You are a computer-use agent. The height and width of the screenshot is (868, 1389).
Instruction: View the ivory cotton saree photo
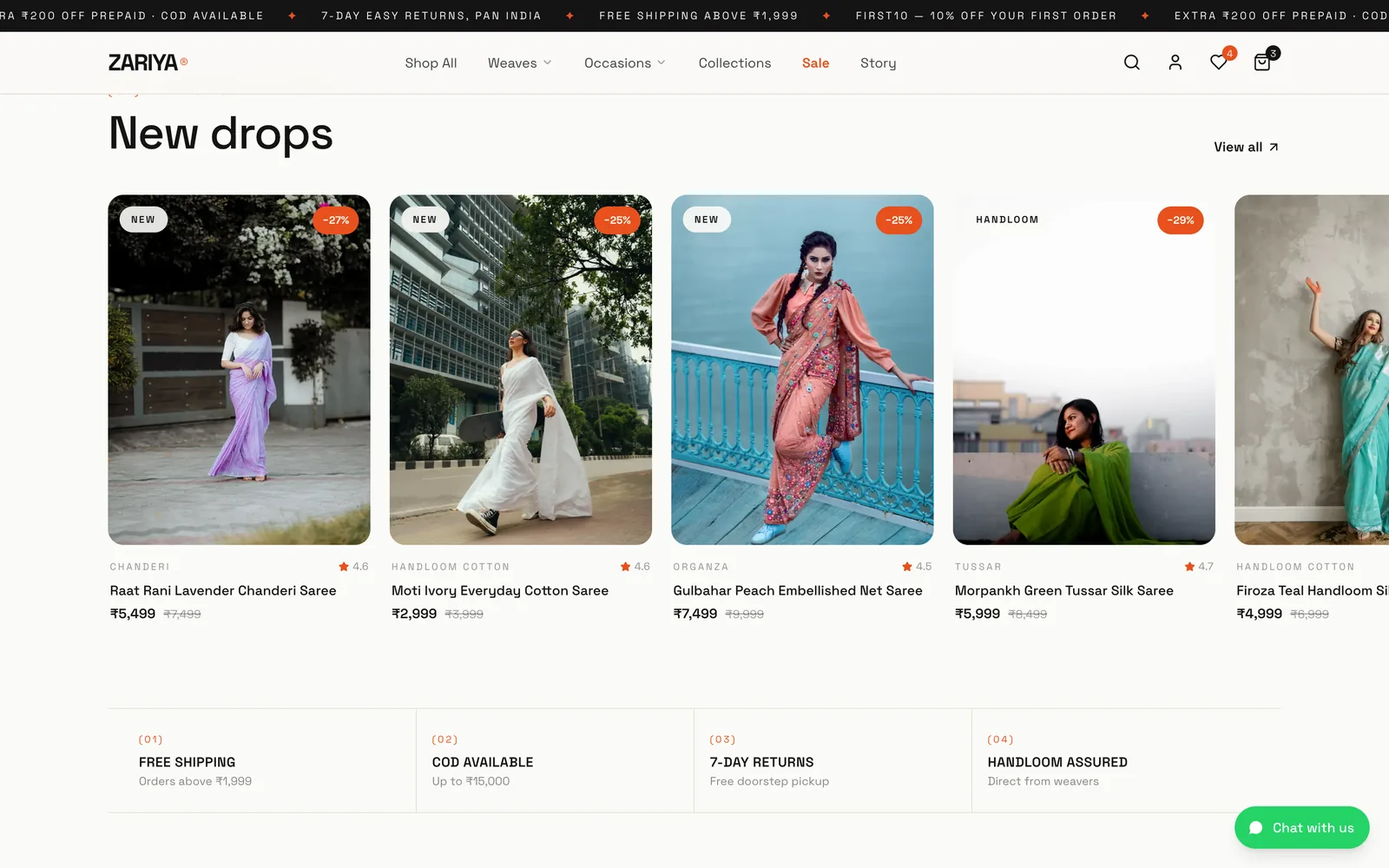tap(521, 370)
